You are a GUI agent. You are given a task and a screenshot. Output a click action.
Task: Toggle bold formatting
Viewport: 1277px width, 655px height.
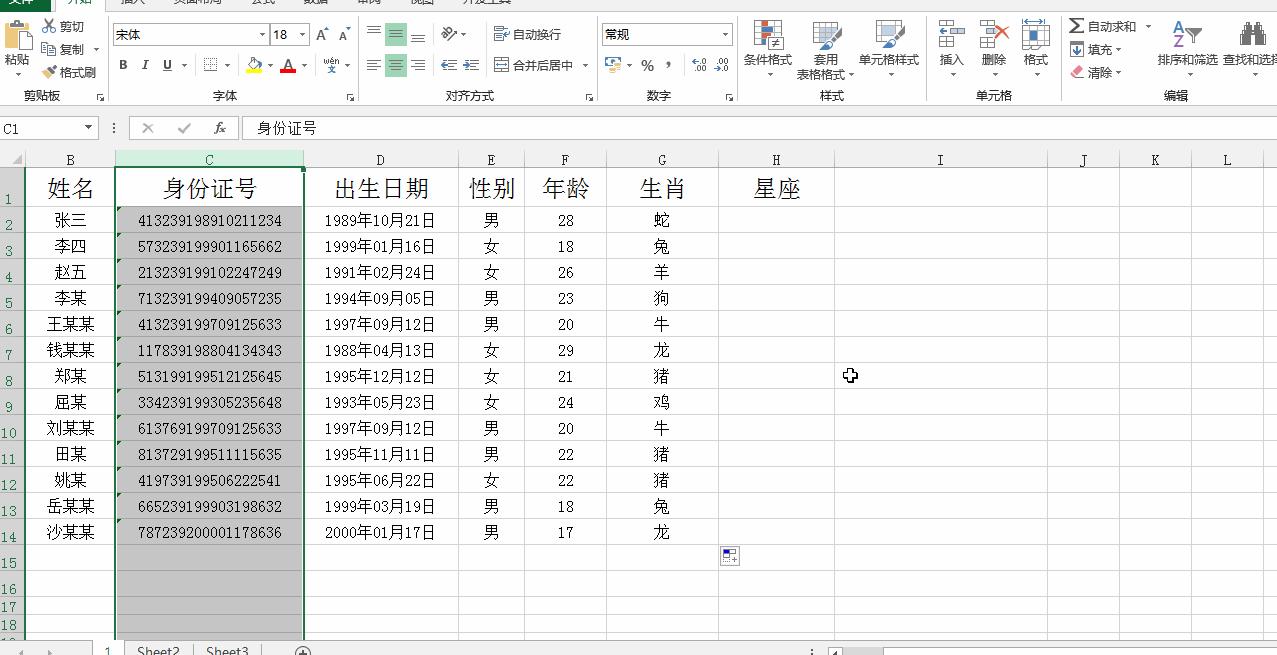(x=123, y=64)
